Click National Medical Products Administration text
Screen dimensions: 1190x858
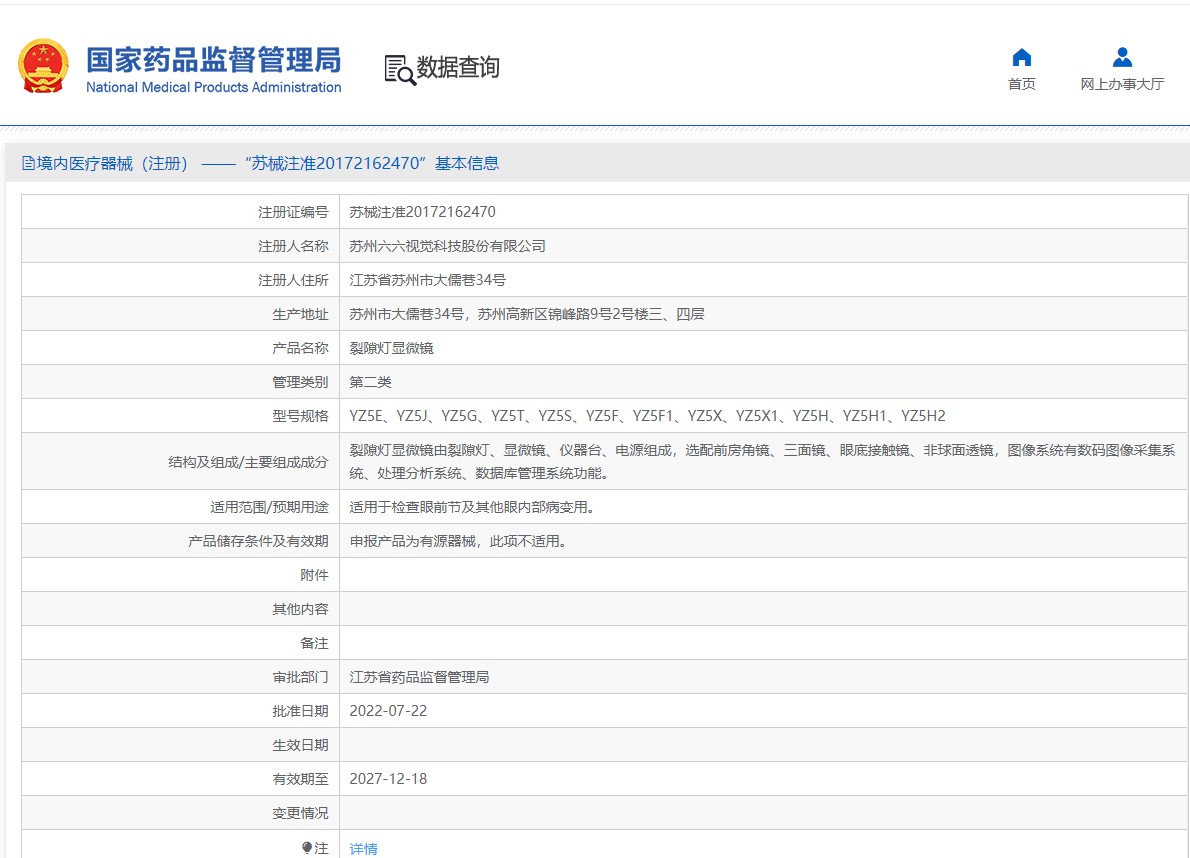click(x=213, y=87)
